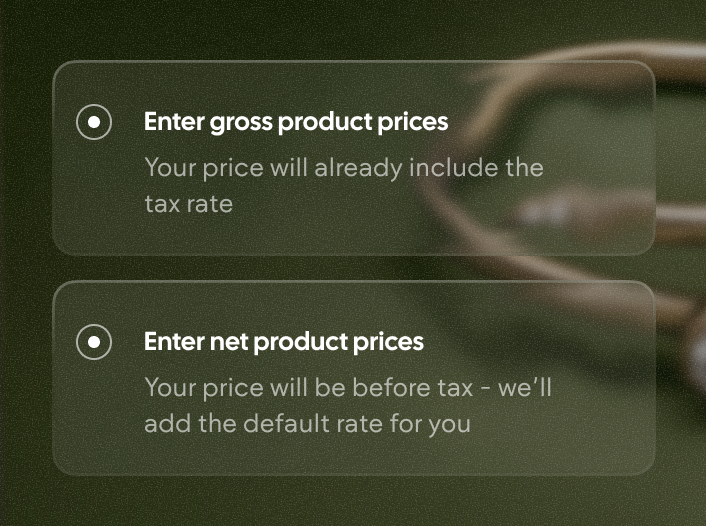Click 'Your price will already include the' text
The width and height of the screenshot is (706, 526).
(x=343, y=167)
